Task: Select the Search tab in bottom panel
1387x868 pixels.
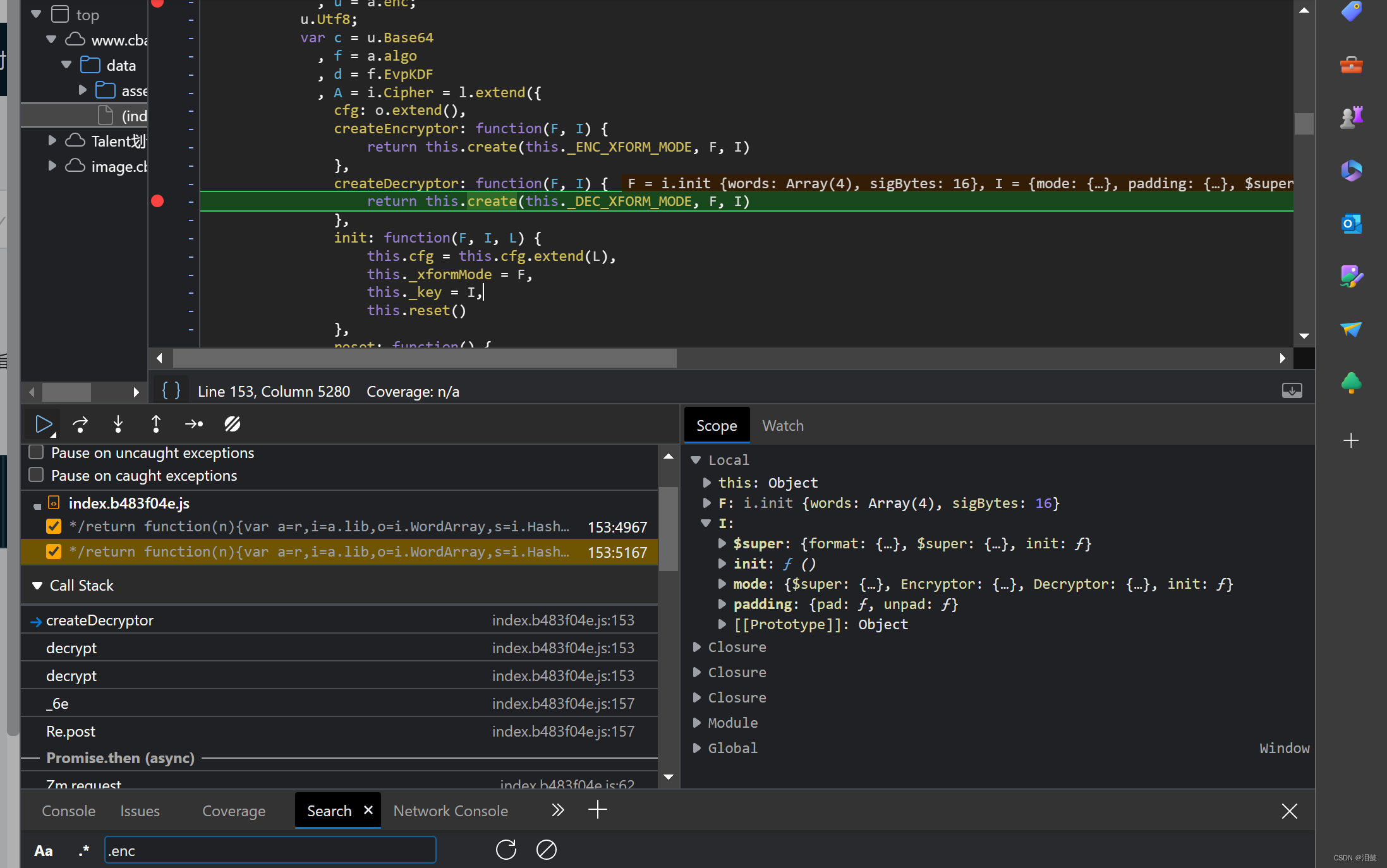Action: tap(330, 810)
